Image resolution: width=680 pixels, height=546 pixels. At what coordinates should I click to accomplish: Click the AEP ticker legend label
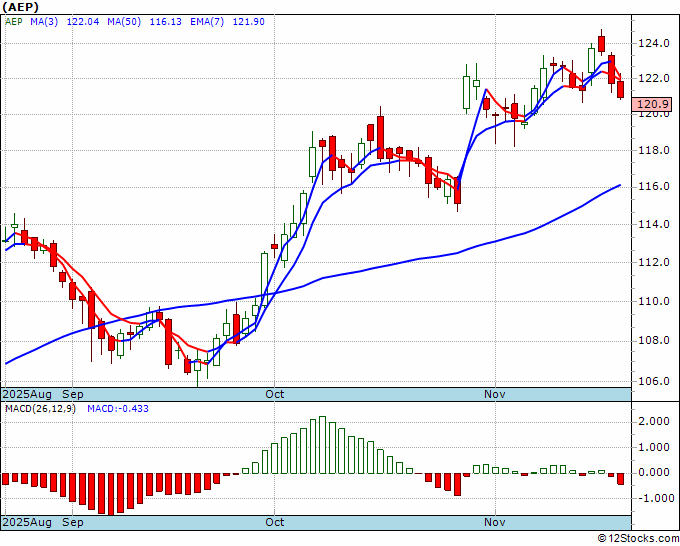[13, 22]
